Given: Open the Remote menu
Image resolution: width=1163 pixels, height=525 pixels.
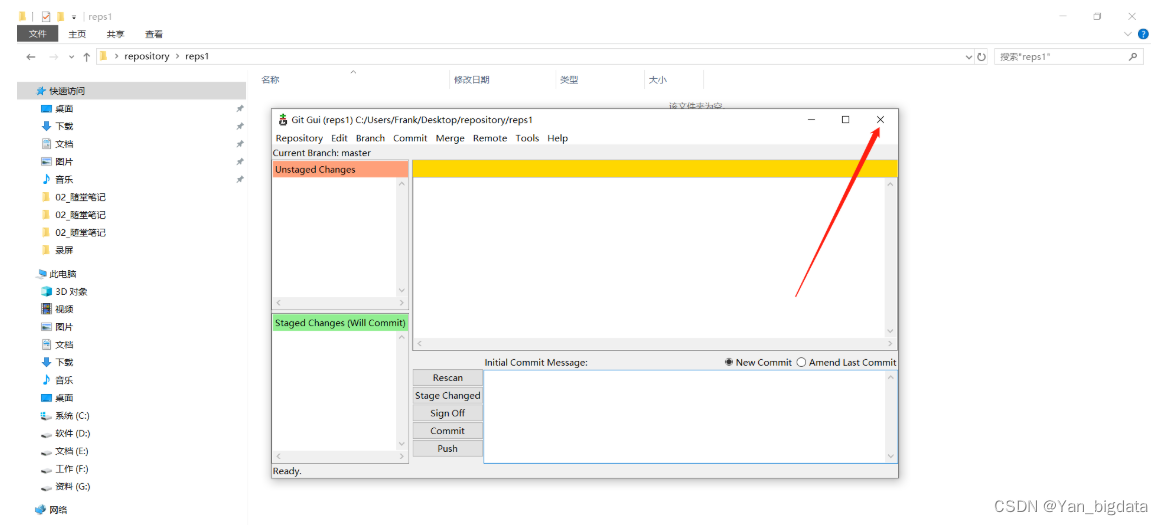Looking at the screenshot, I should pos(490,138).
